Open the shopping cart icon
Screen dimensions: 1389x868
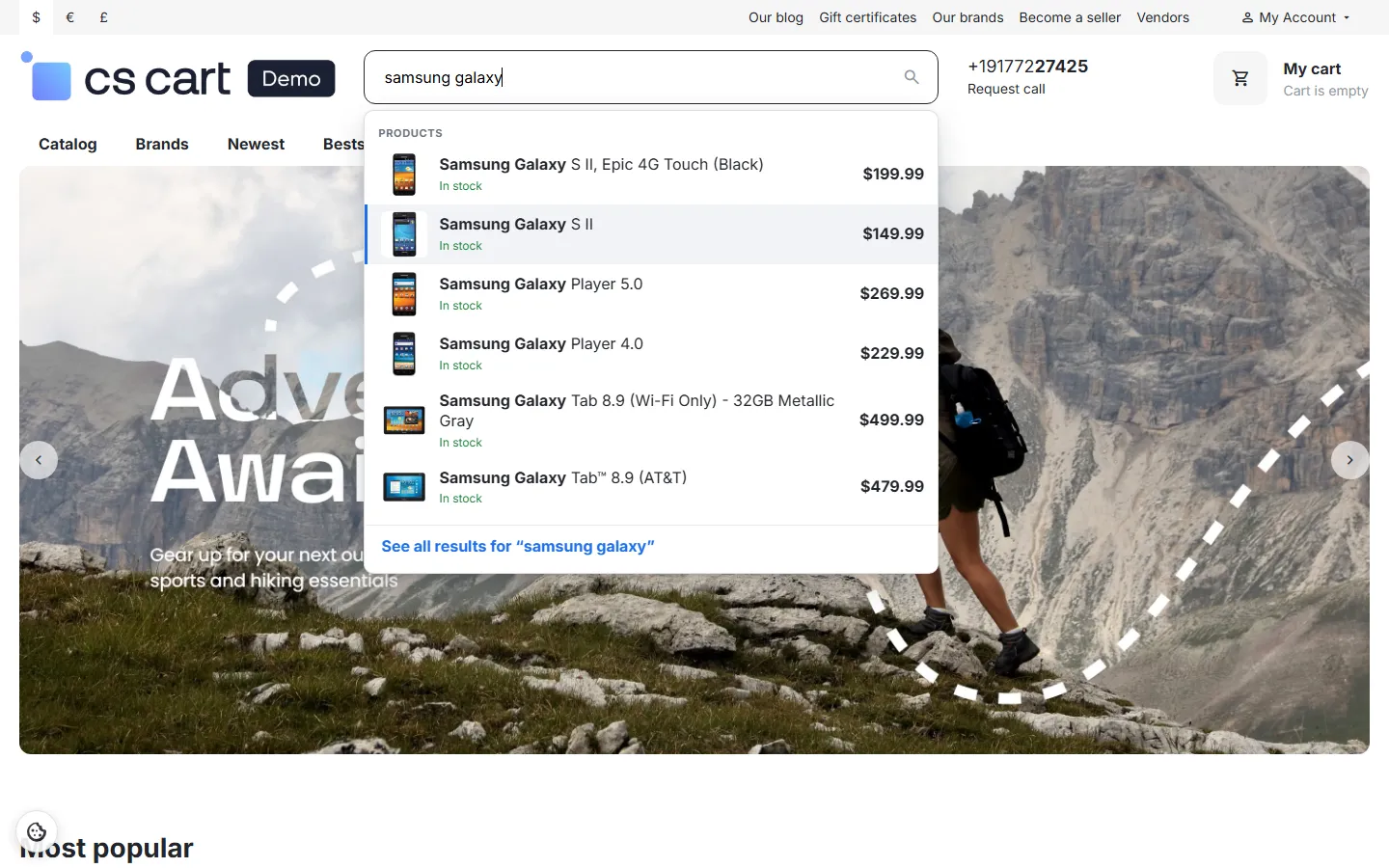tap(1240, 78)
